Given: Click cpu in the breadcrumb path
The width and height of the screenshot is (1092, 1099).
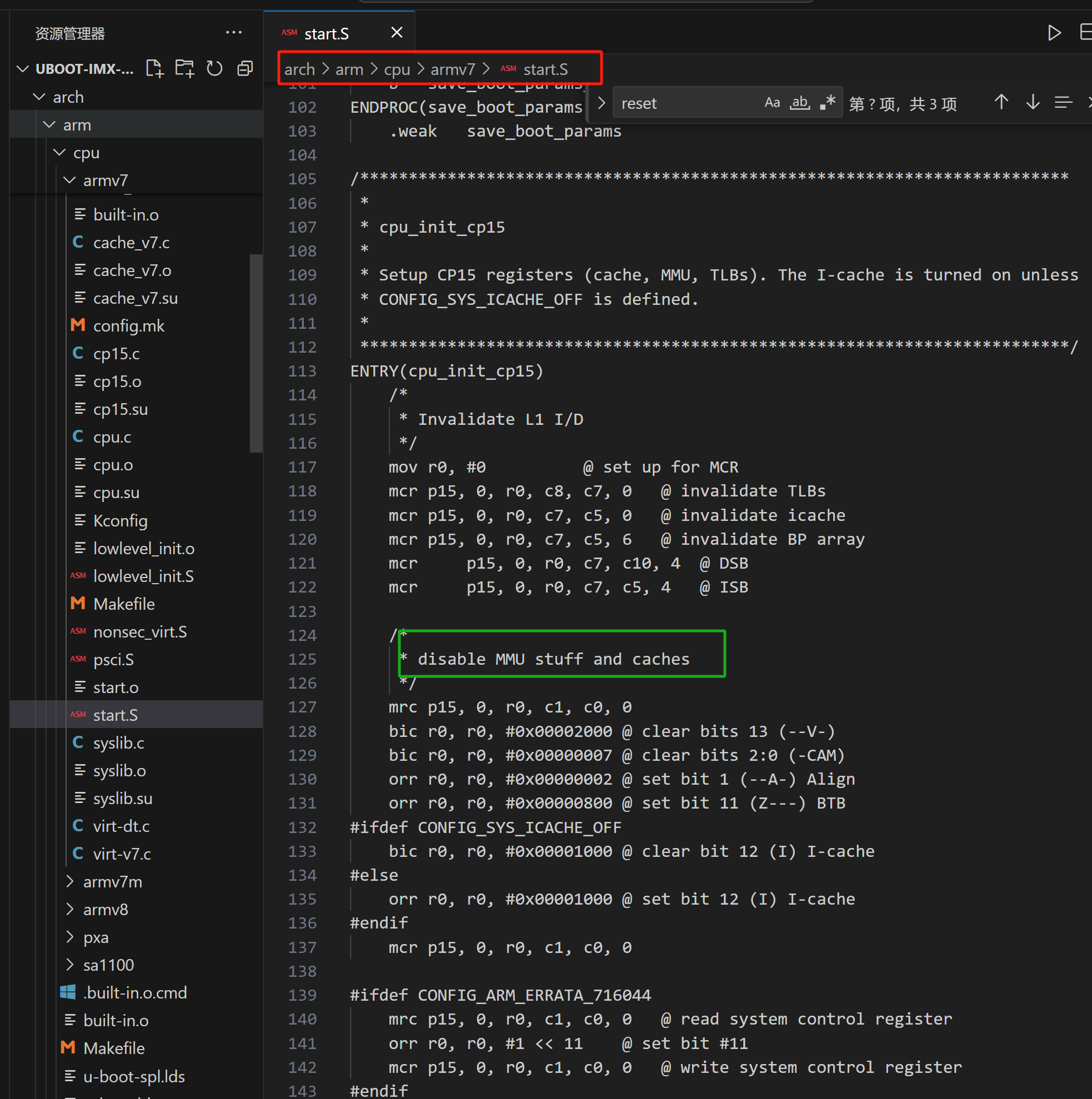Looking at the screenshot, I should [397, 69].
